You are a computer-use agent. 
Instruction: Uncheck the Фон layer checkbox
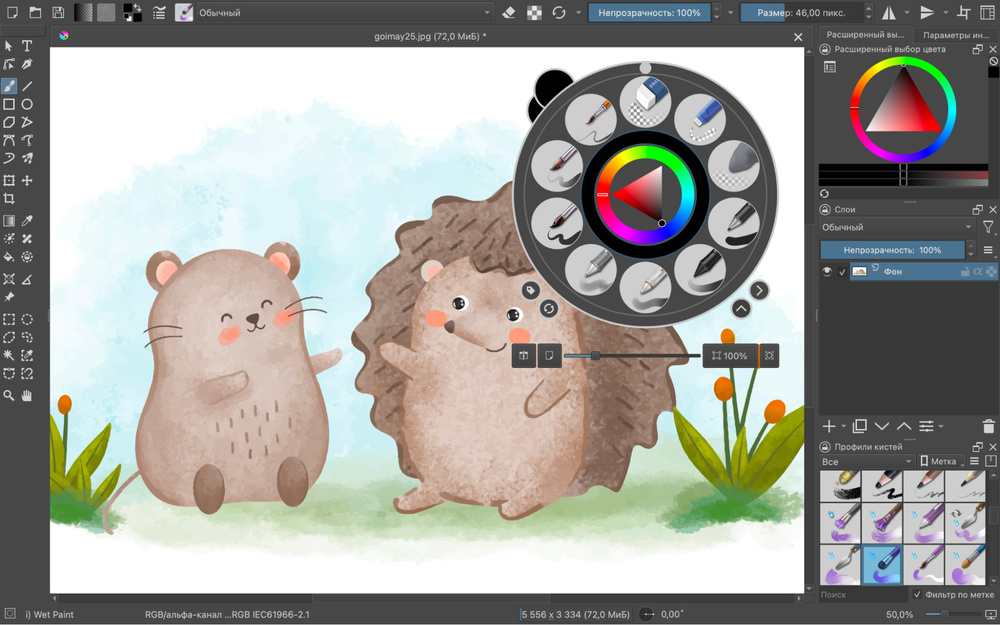point(843,270)
